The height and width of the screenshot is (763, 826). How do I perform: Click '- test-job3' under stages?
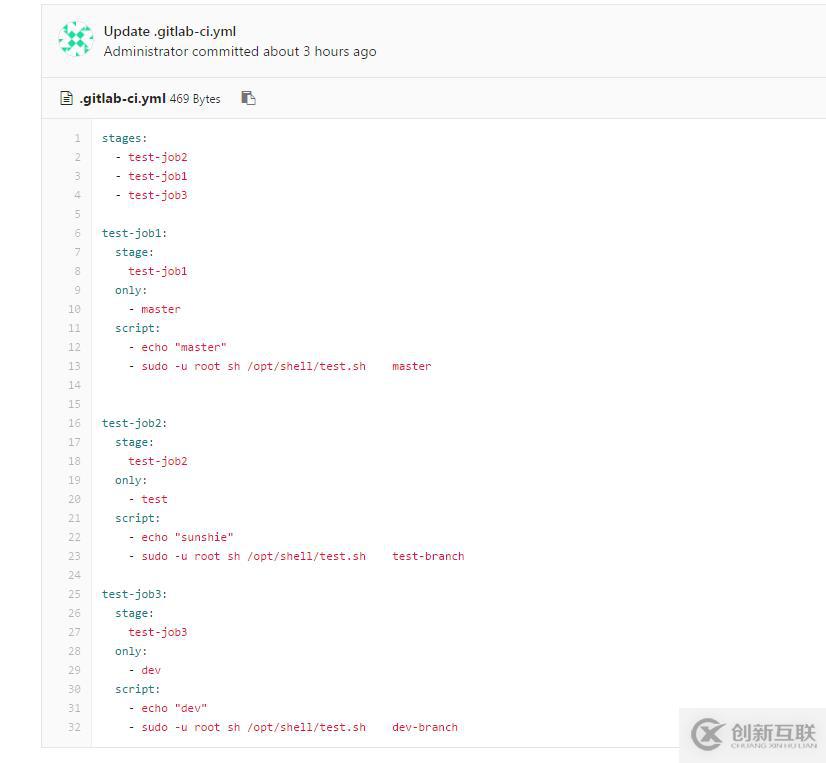point(151,195)
